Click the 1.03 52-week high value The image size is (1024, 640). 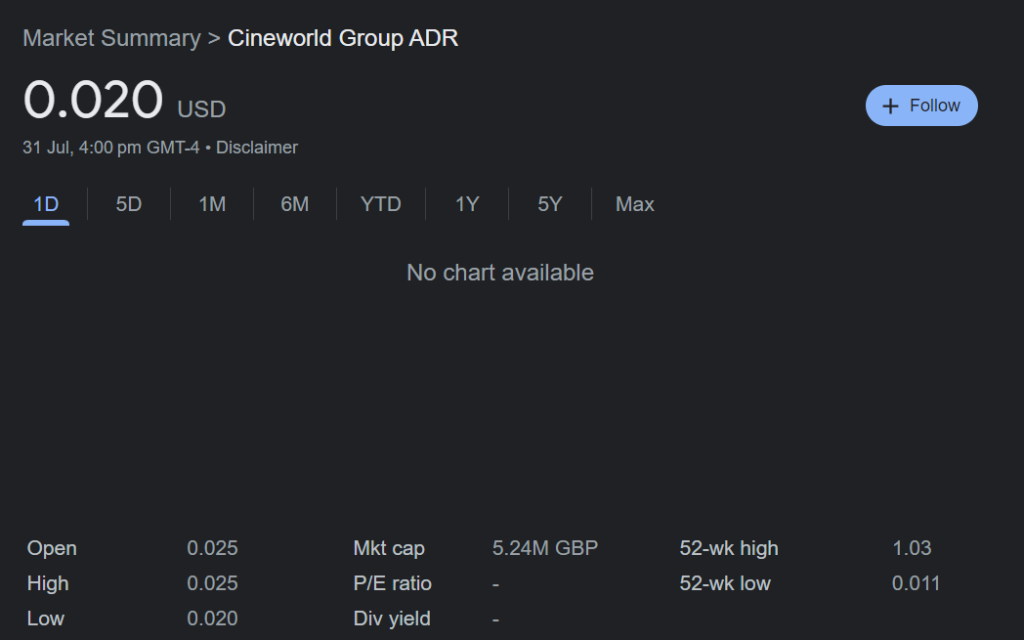pos(912,548)
